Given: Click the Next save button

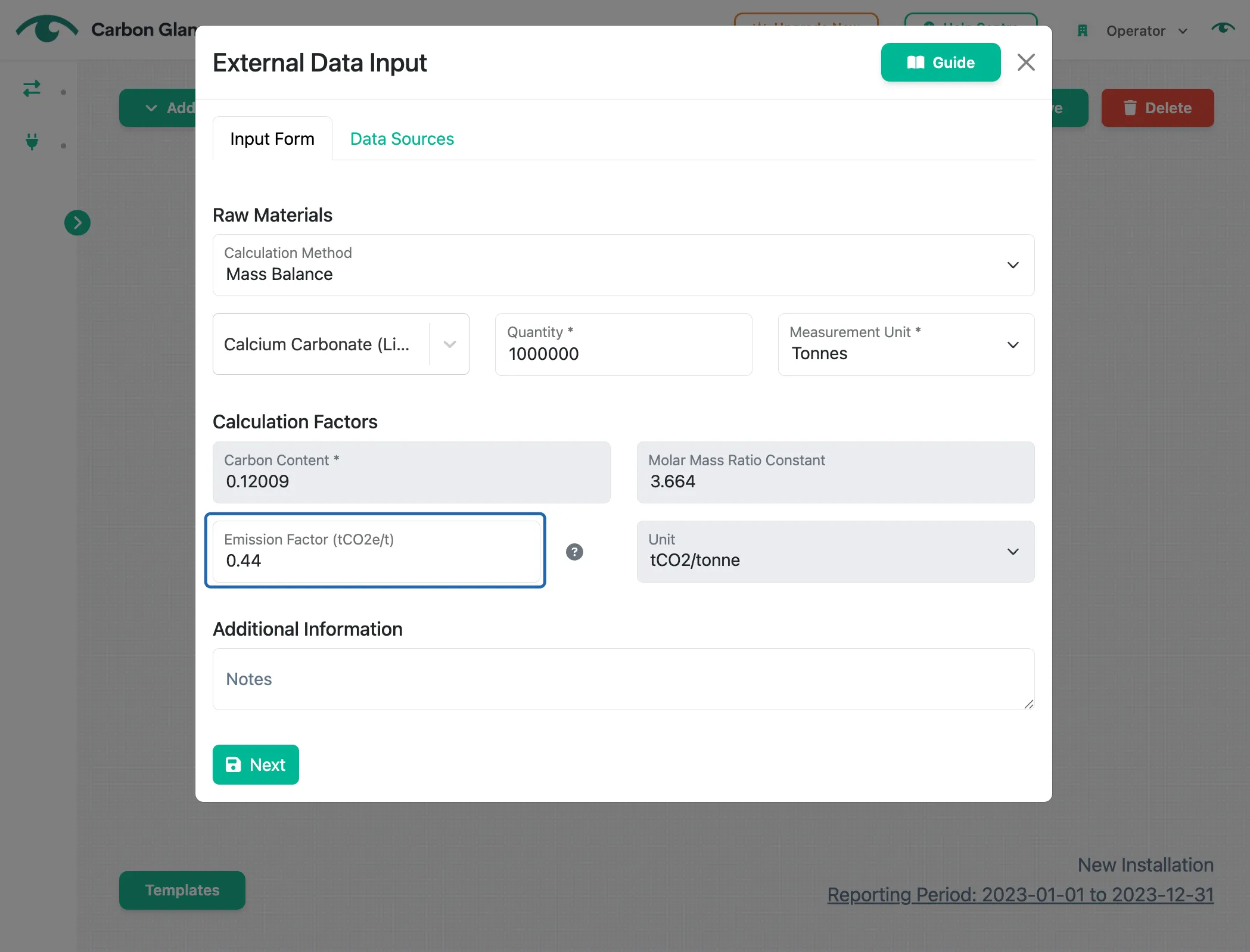Looking at the screenshot, I should [256, 764].
